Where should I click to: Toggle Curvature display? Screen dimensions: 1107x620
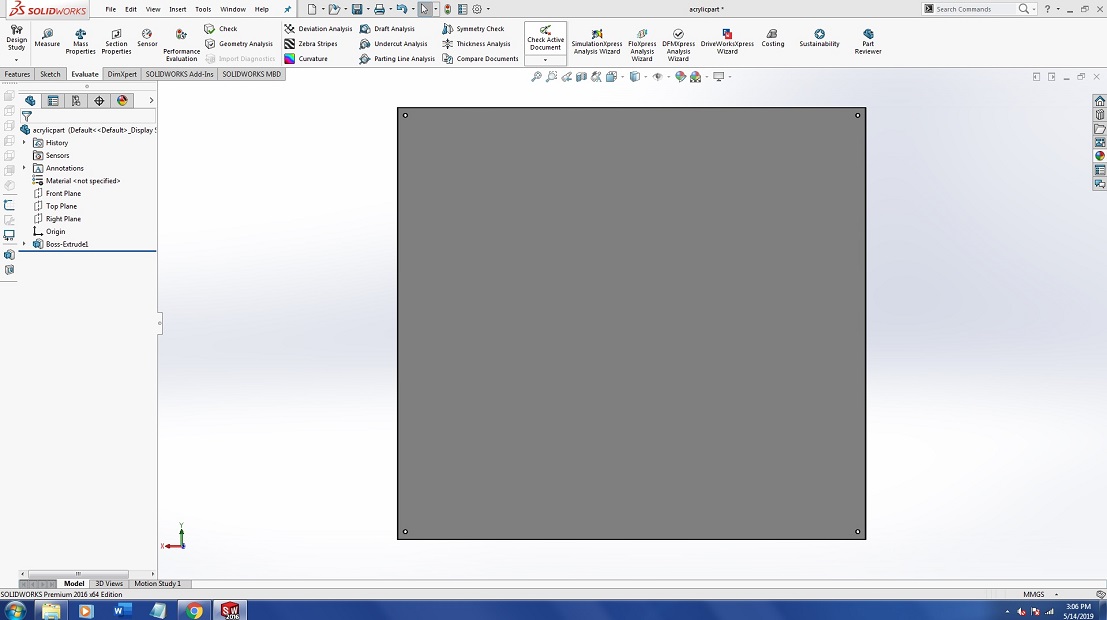306,59
